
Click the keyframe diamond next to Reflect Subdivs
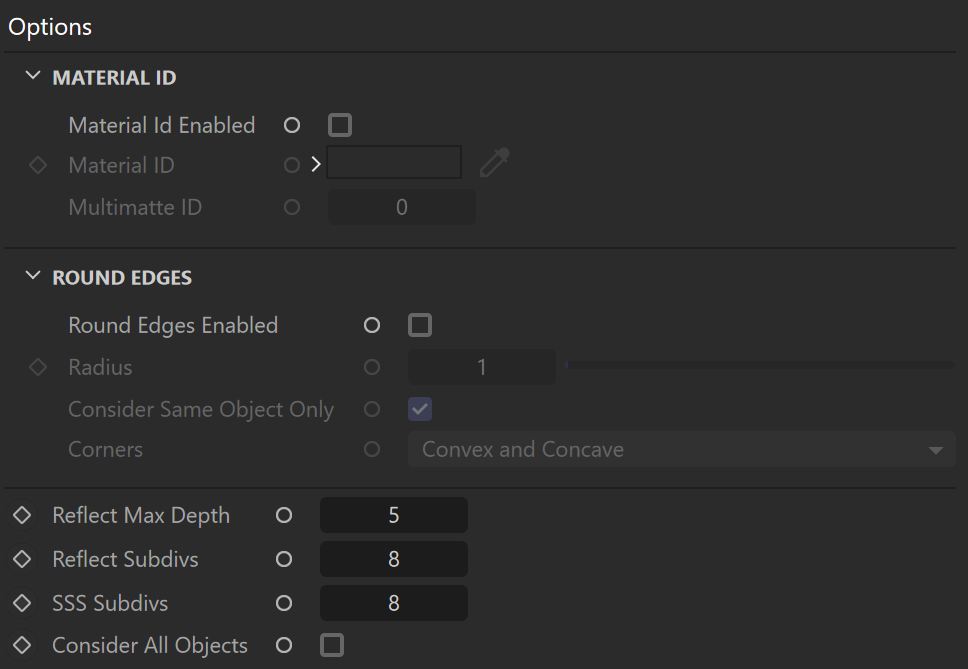(x=22, y=559)
